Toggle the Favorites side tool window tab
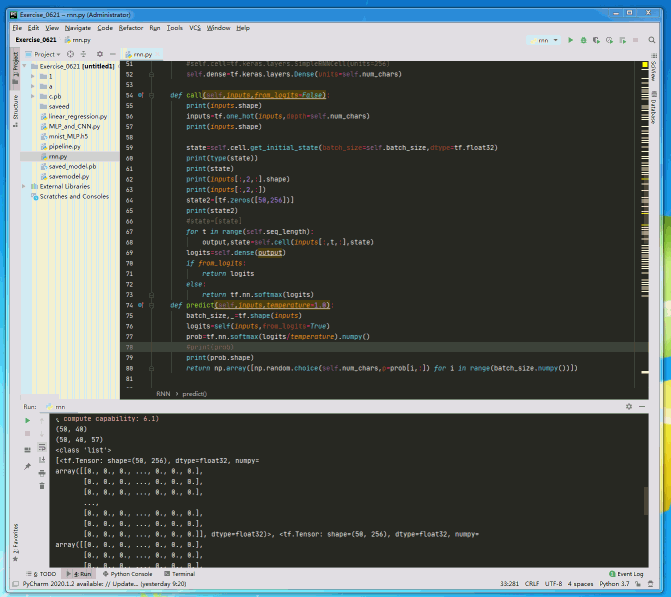The height and width of the screenshot is (597, 671). click(x=15, y=542)
